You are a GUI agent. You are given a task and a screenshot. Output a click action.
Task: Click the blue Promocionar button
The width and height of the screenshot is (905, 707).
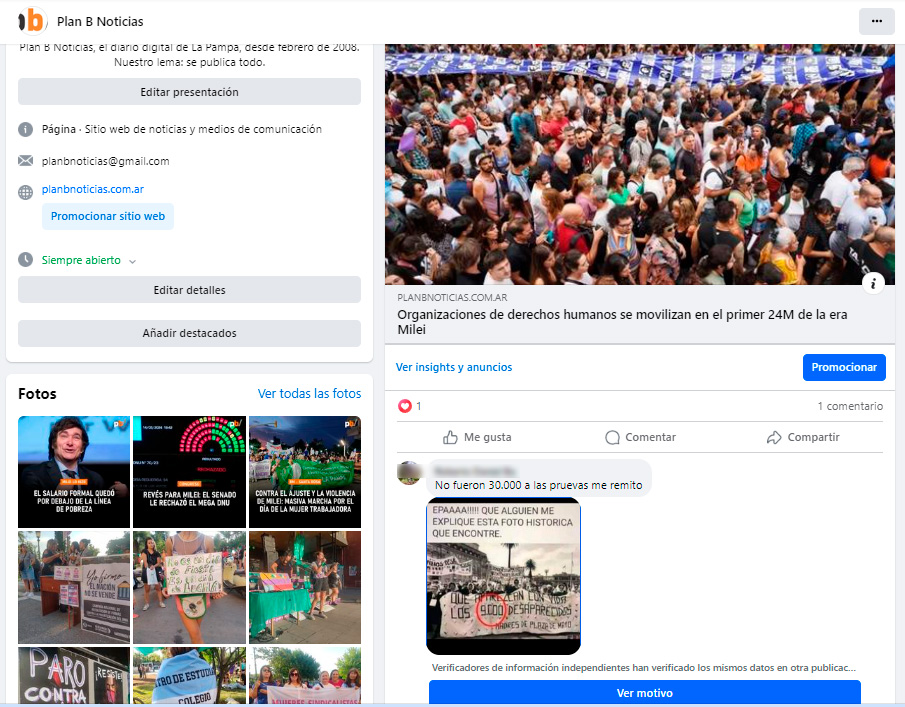844,367
